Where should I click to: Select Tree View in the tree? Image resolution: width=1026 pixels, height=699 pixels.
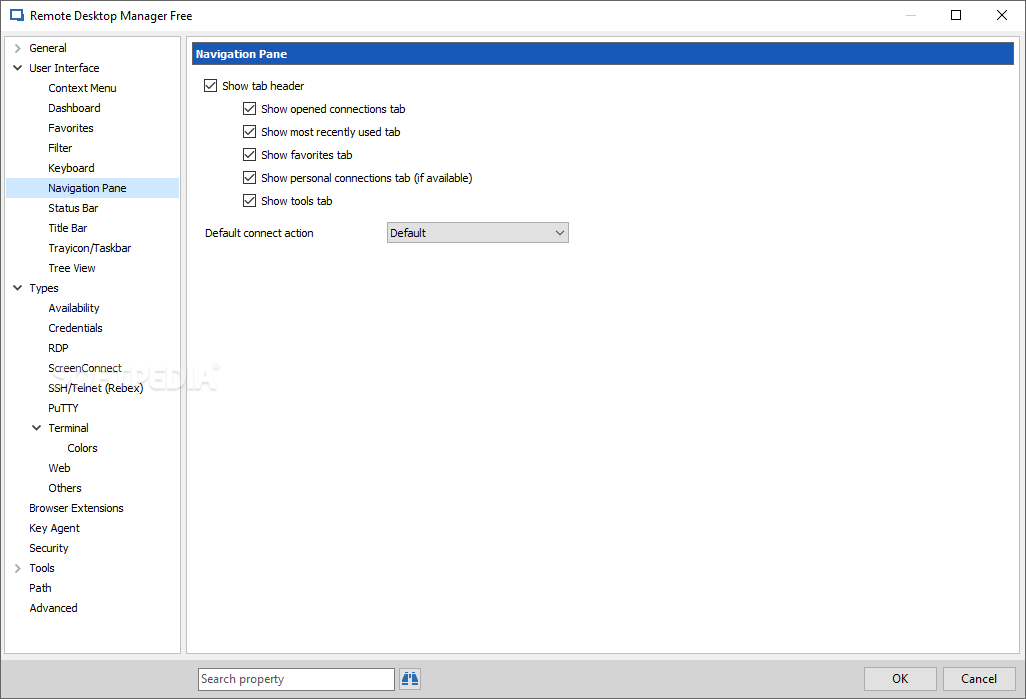tap(72, 268)
